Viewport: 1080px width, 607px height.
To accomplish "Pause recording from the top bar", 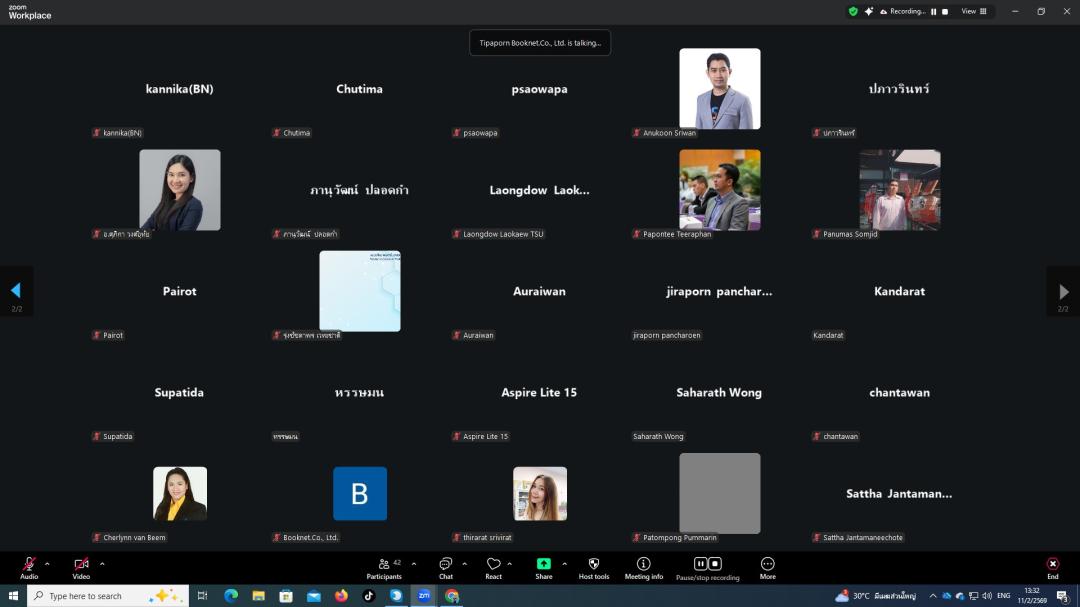I will pyautogui.click(x=934, y=12).
